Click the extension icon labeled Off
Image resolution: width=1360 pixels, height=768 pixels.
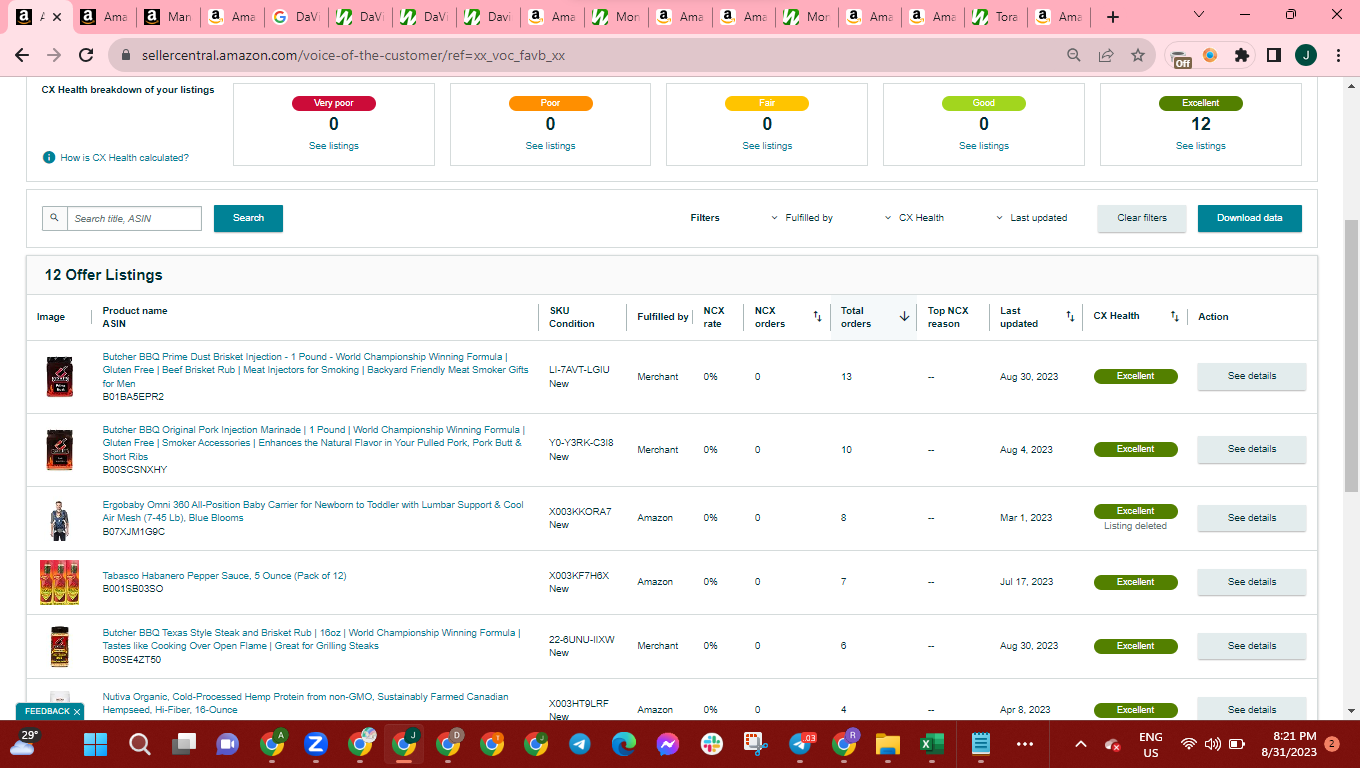point(1181,57)
